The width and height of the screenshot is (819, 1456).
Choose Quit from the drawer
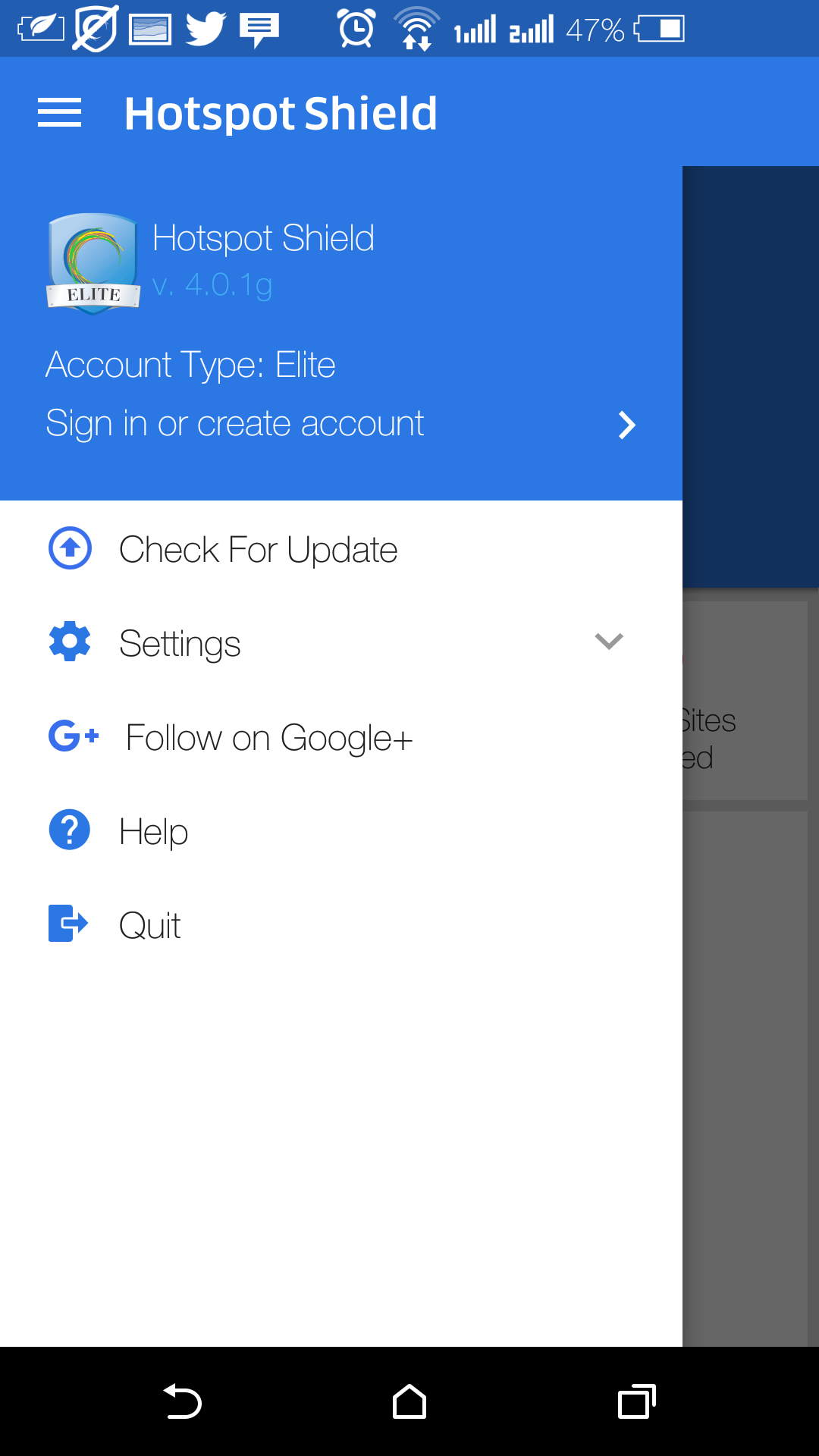pos(341,924)
